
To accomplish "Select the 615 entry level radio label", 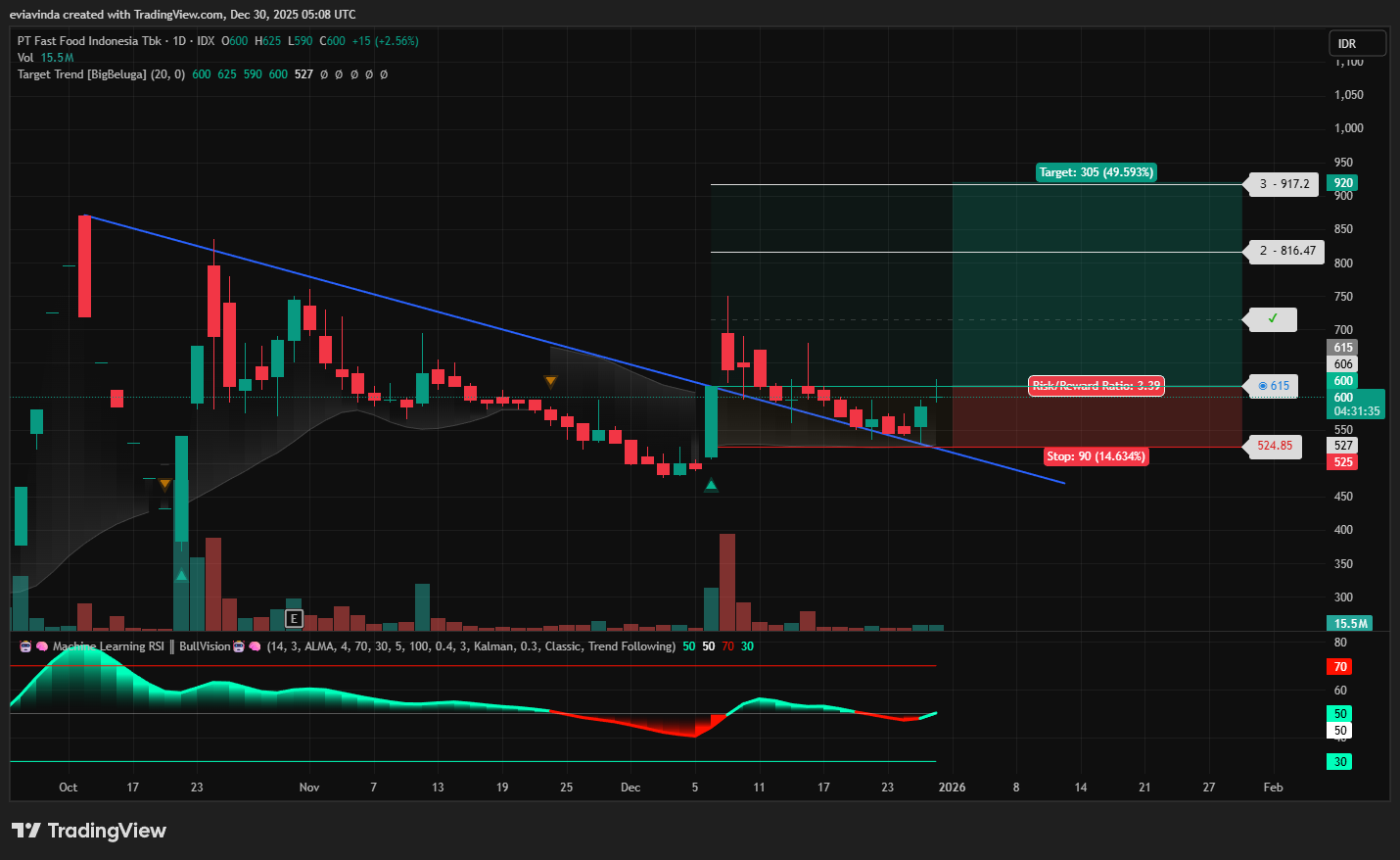I will (1274, 386).
